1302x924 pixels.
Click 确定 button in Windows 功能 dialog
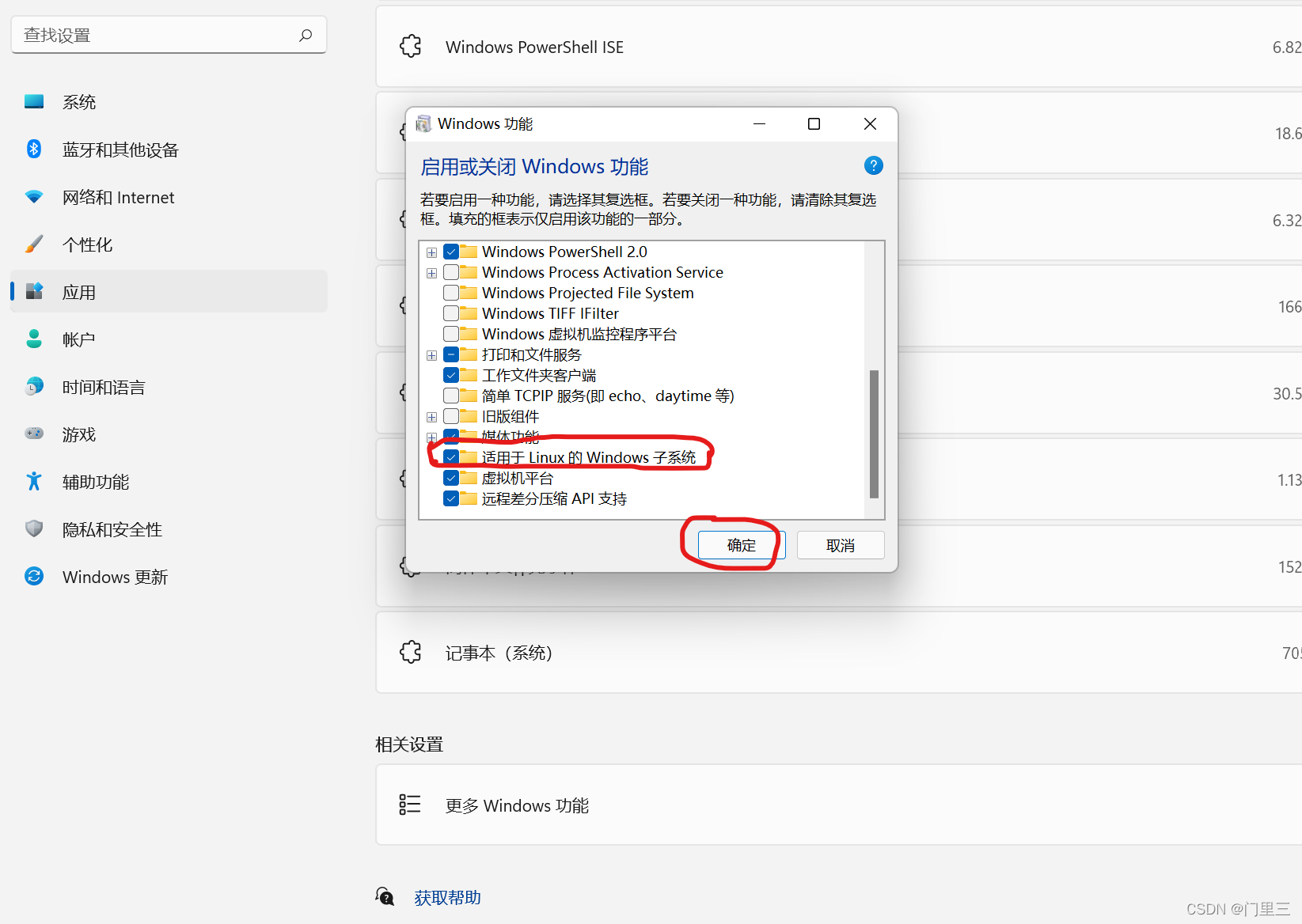pyautogui.click(x=742, y=545)
